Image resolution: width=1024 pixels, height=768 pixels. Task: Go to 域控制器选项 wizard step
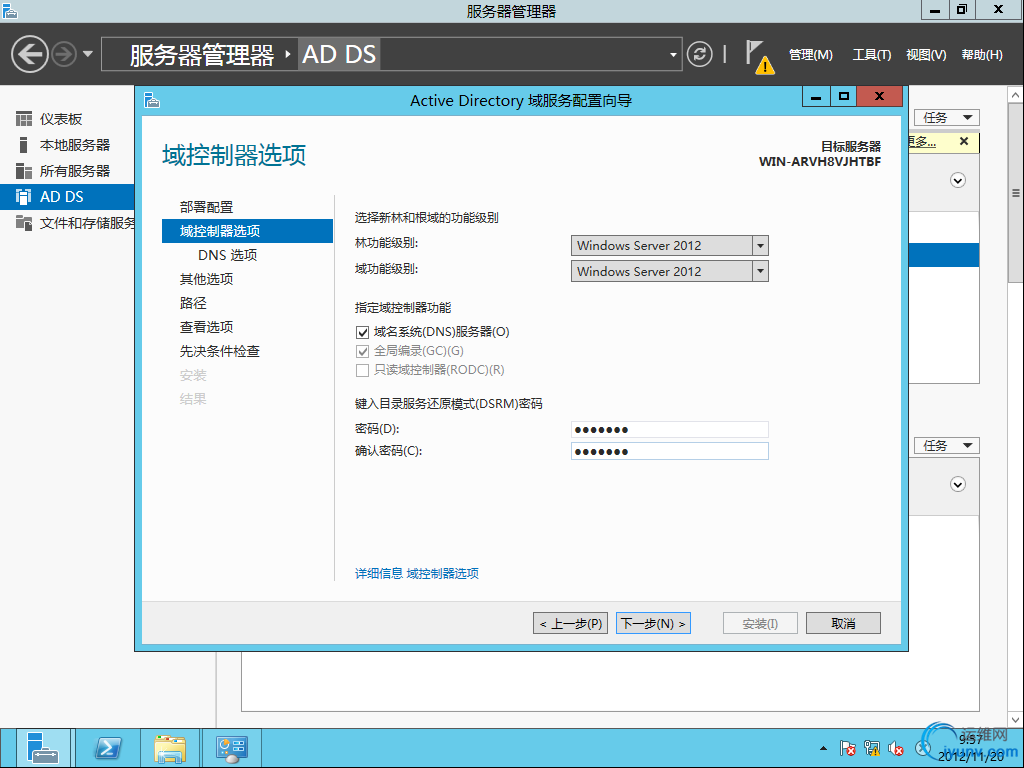[x=248, y=231]
